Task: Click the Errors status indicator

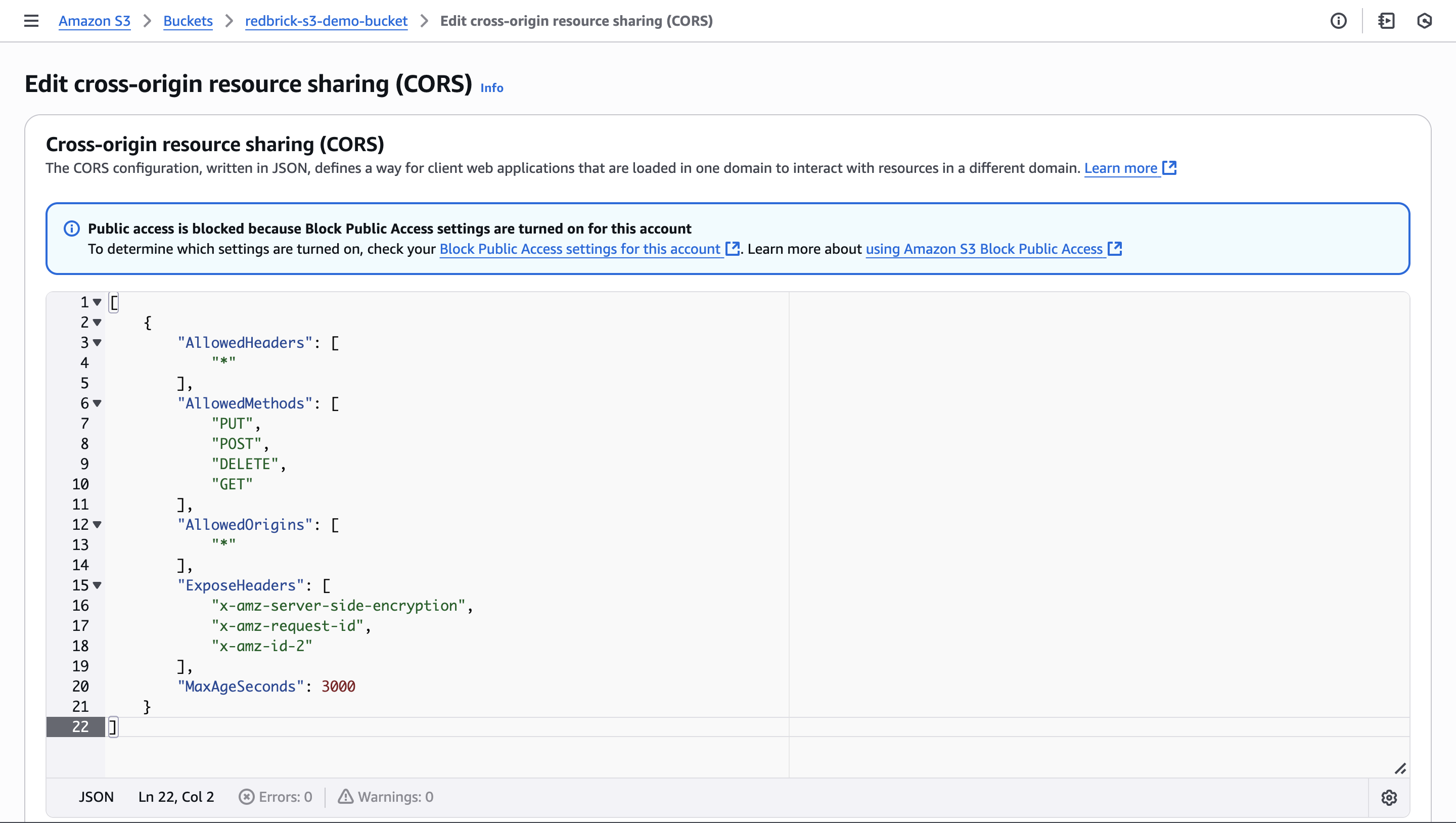Action: point(275,797)
